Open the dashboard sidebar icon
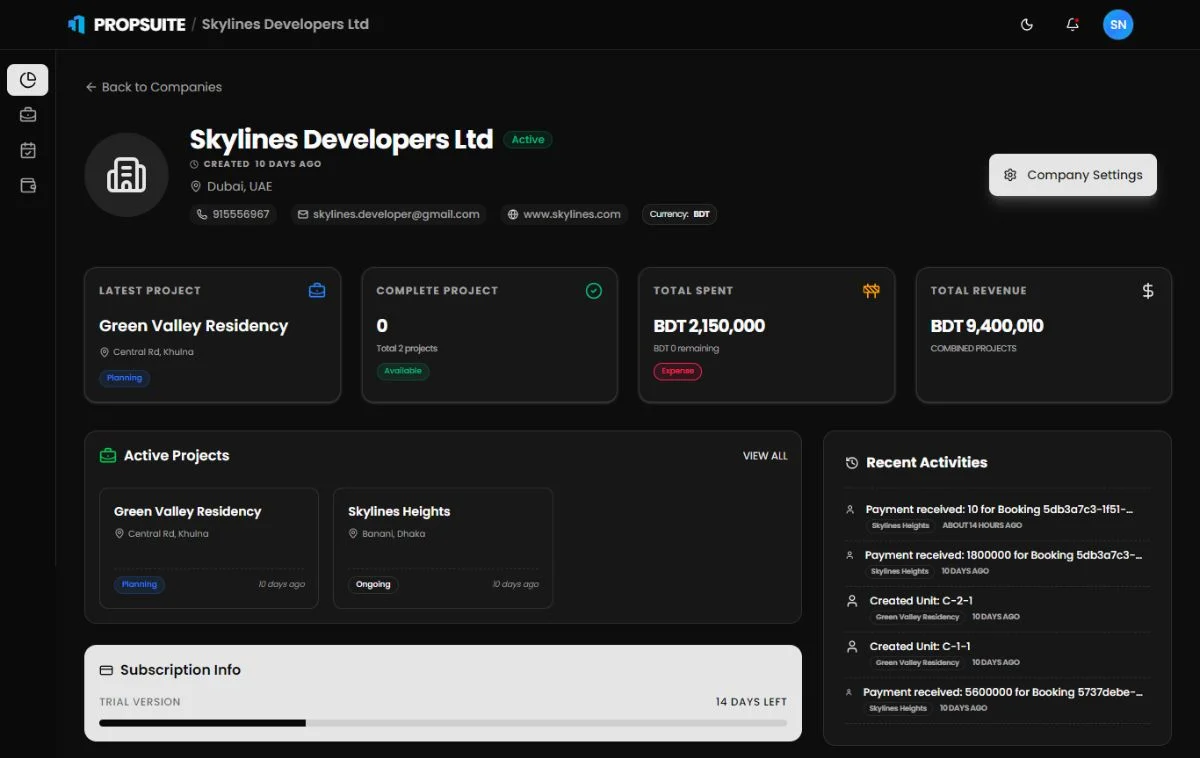Image resolution: width=1200 pixels, height=758 pixels. (28, 80)
